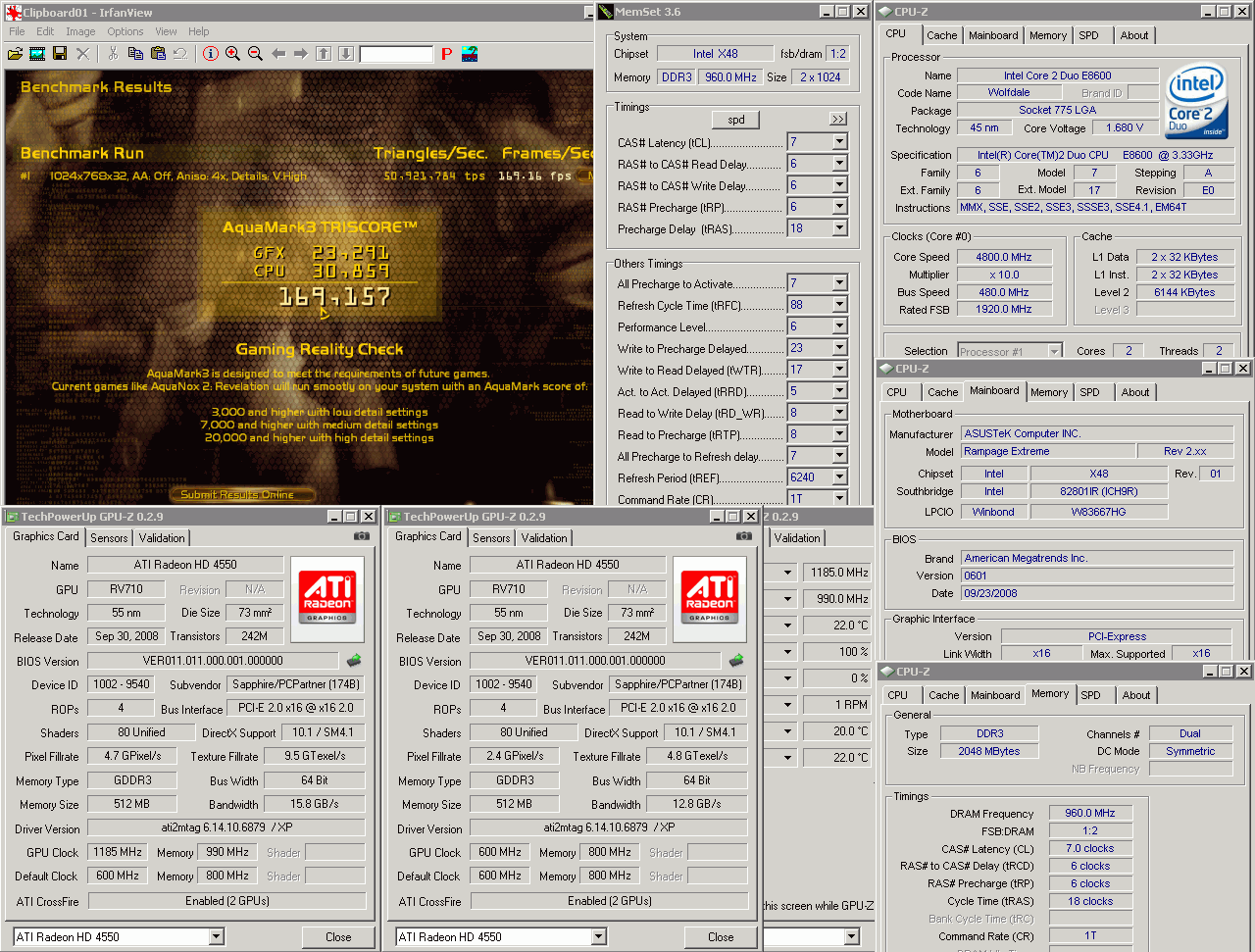This screenshot has width=1255, height=952.
Task: Open the File menu in IrfanView
Action: coord(17,31)
